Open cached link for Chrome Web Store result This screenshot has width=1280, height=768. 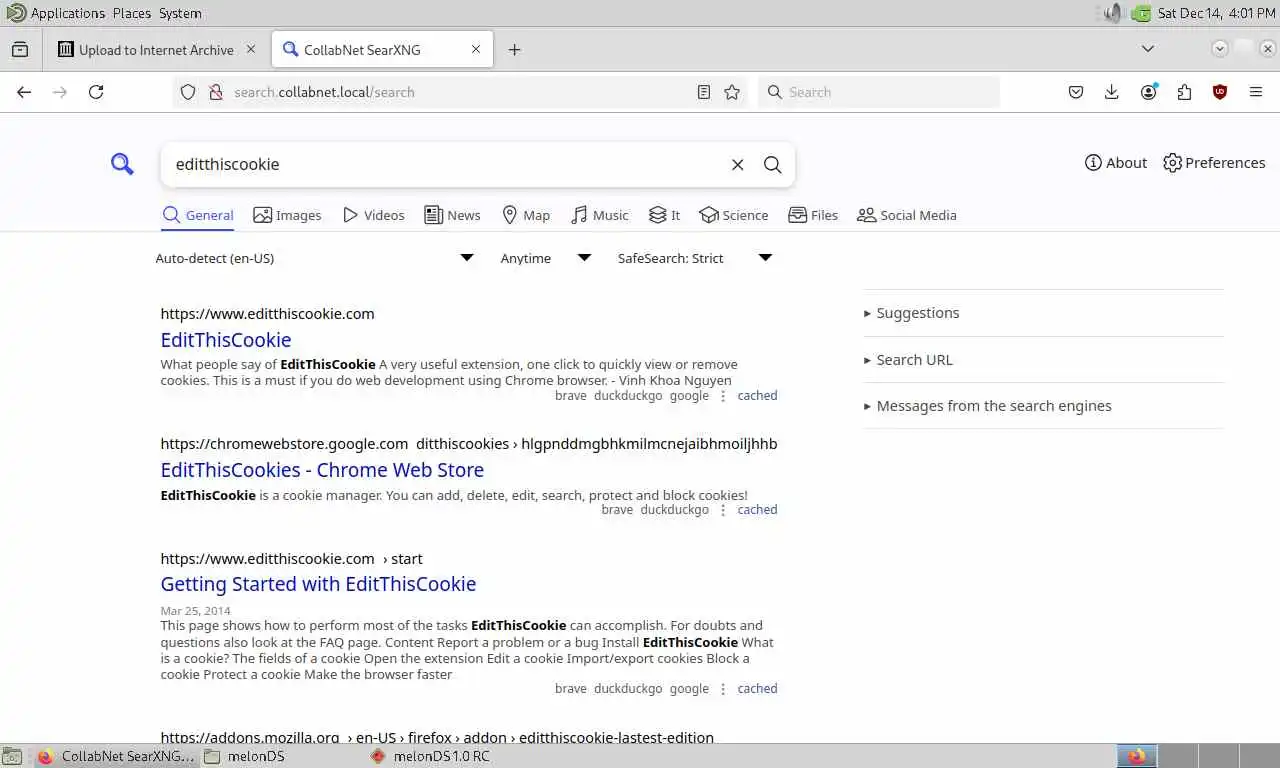(x=757, y=510)
